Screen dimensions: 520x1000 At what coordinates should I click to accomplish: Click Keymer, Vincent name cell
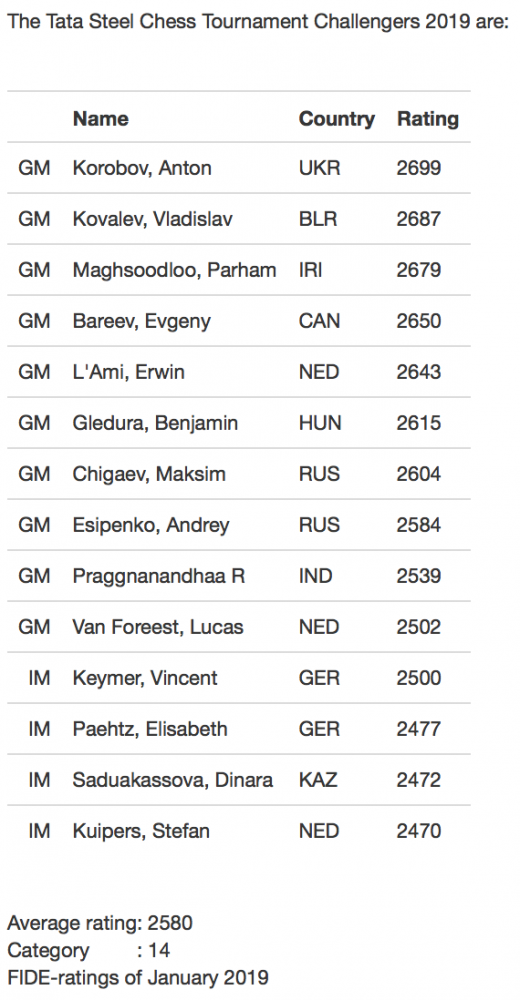(x=145, y=678)
